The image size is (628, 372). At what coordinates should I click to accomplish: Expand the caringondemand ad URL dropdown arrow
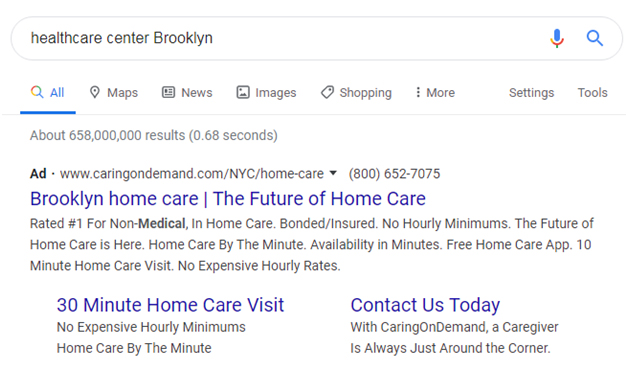(333, 173)
